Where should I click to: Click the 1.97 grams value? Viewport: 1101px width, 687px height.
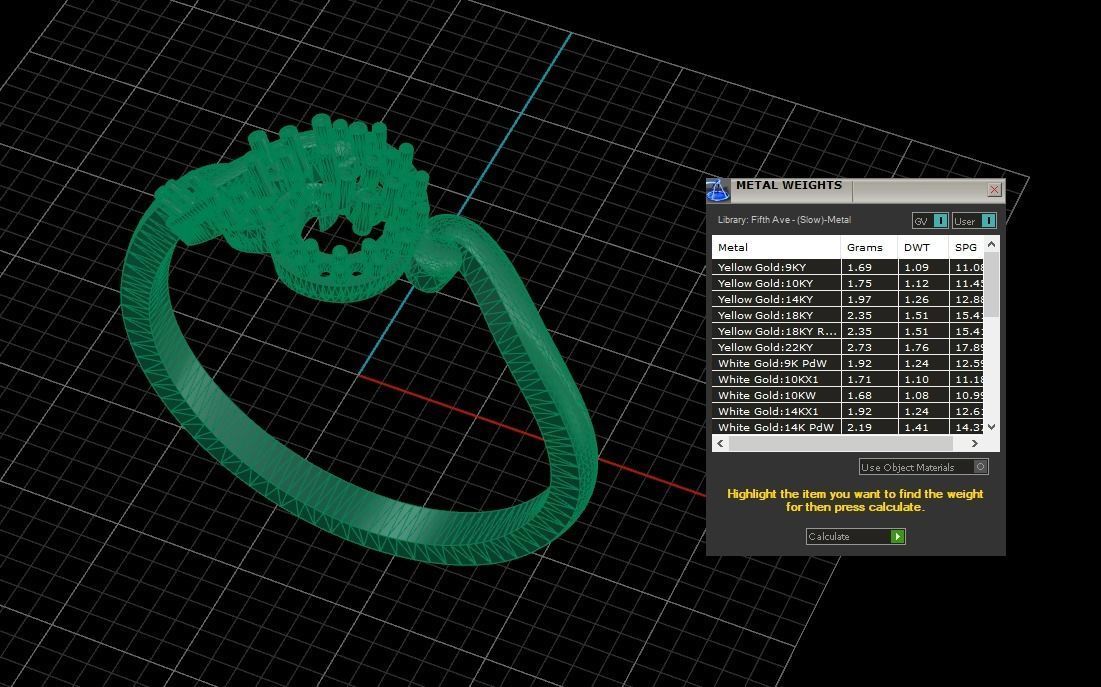pos(859,299)
